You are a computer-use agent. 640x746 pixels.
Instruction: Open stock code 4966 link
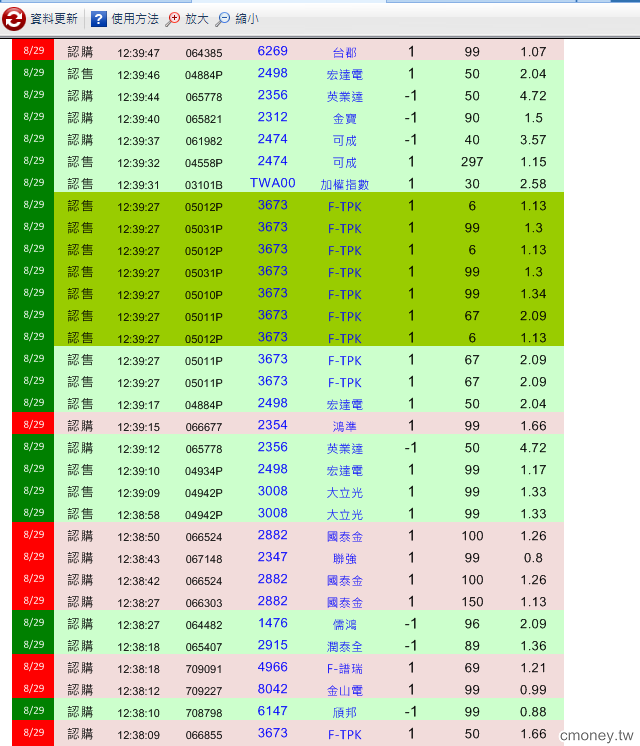273,667
